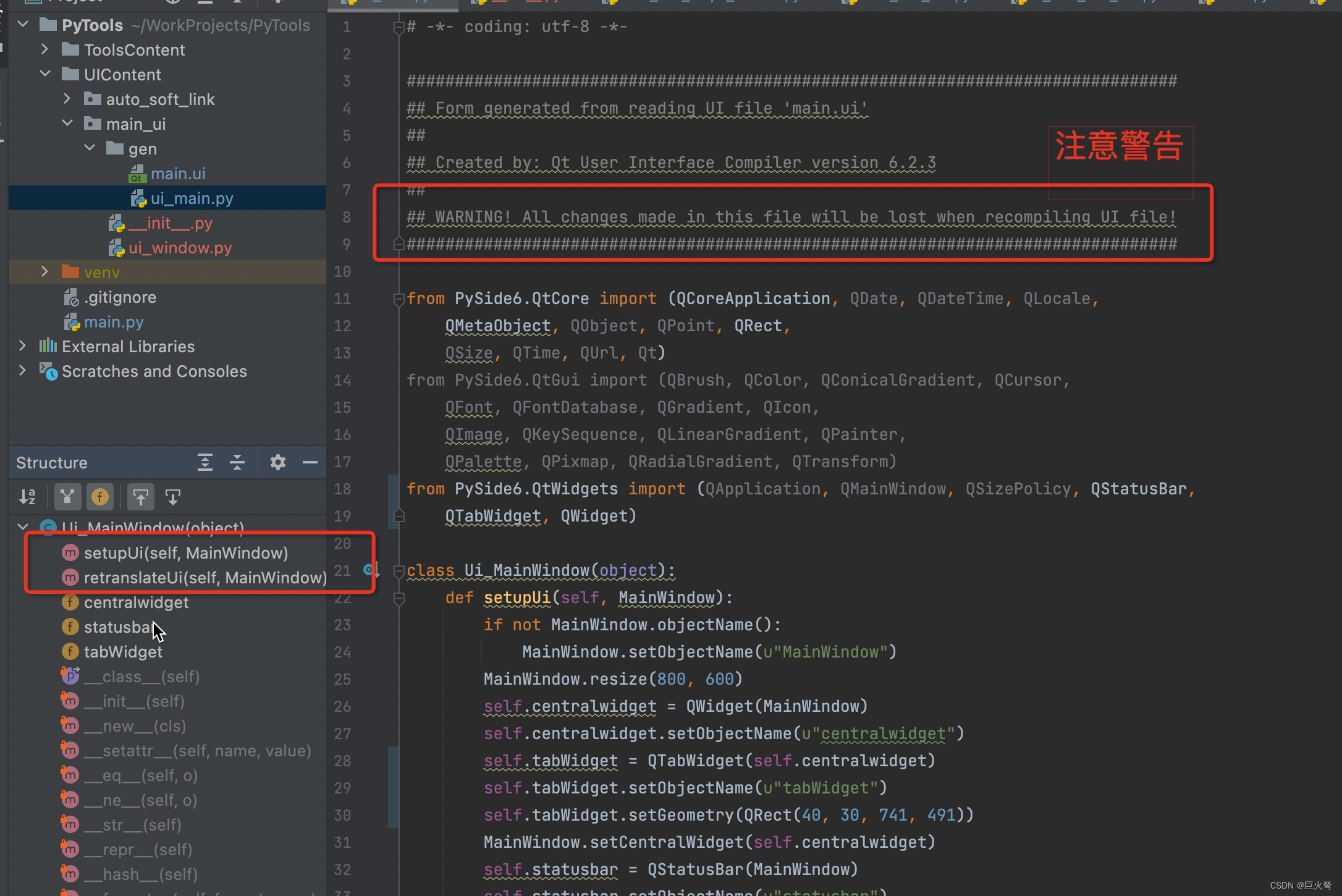
Task: Expand the venv folder
Action: (x=44, y=272)
